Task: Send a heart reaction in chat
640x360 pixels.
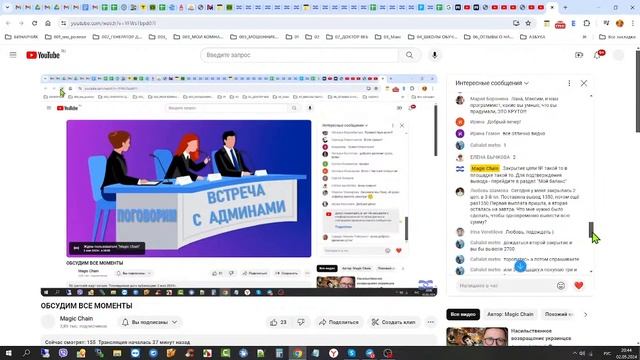Action: 579,285
